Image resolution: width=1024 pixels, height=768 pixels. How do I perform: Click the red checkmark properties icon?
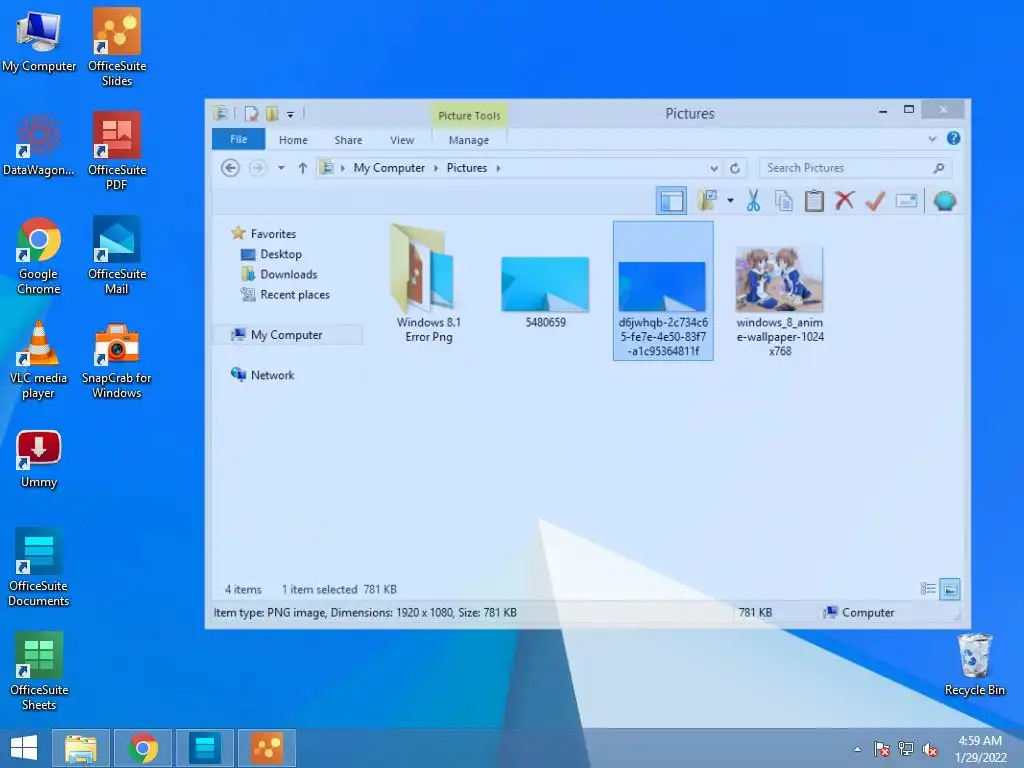pos(875,200)
